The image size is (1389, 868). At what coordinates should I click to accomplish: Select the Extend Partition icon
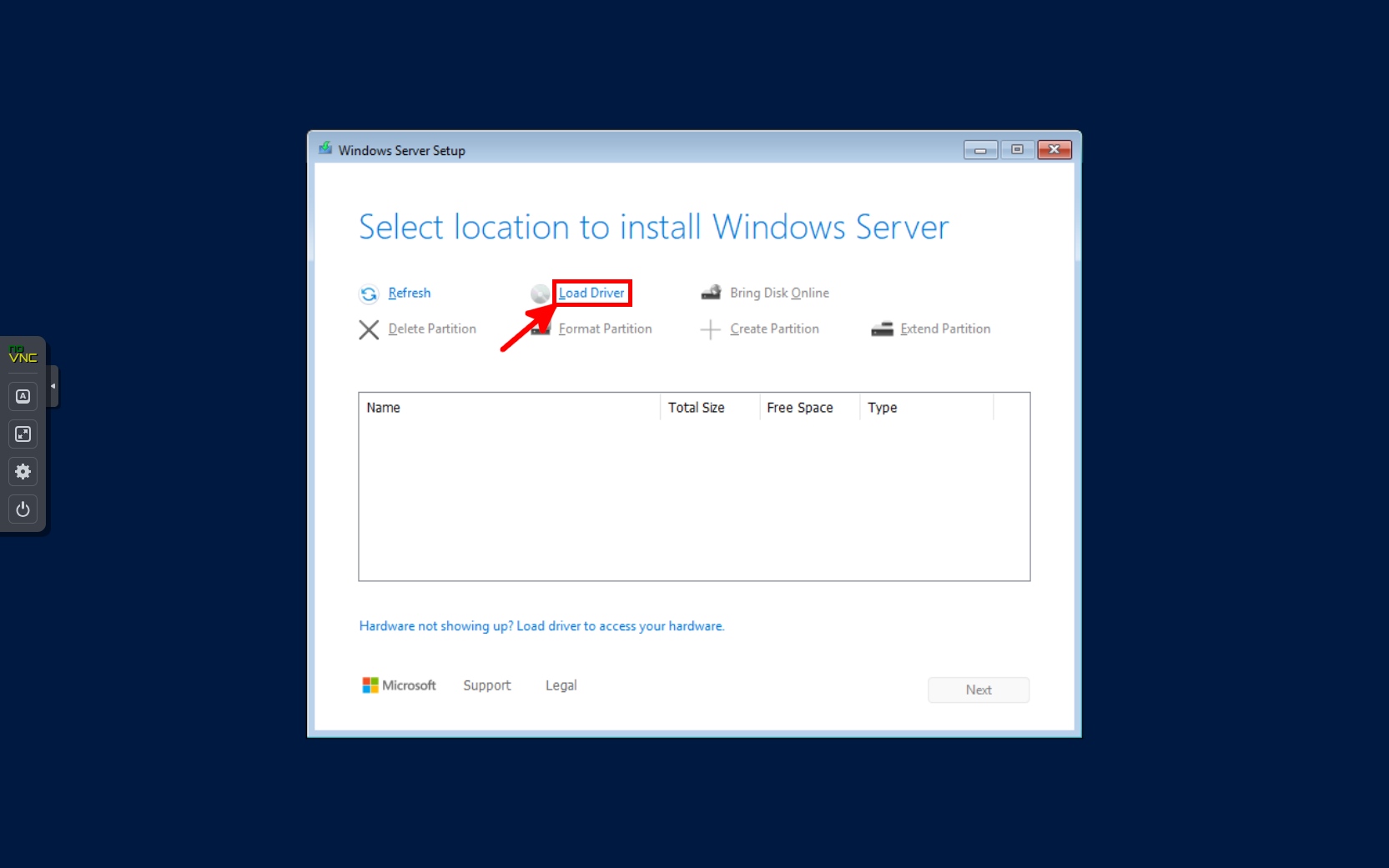tap(882, 329)
